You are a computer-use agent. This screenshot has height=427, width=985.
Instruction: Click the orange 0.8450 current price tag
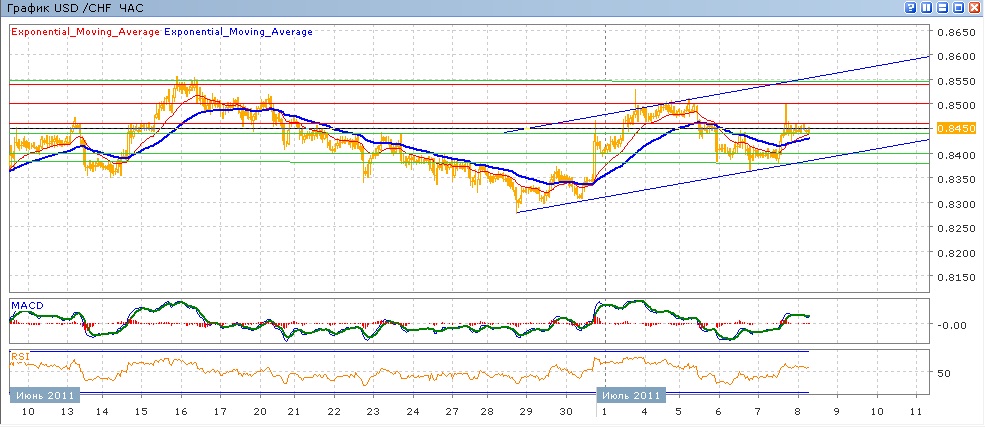955,128
